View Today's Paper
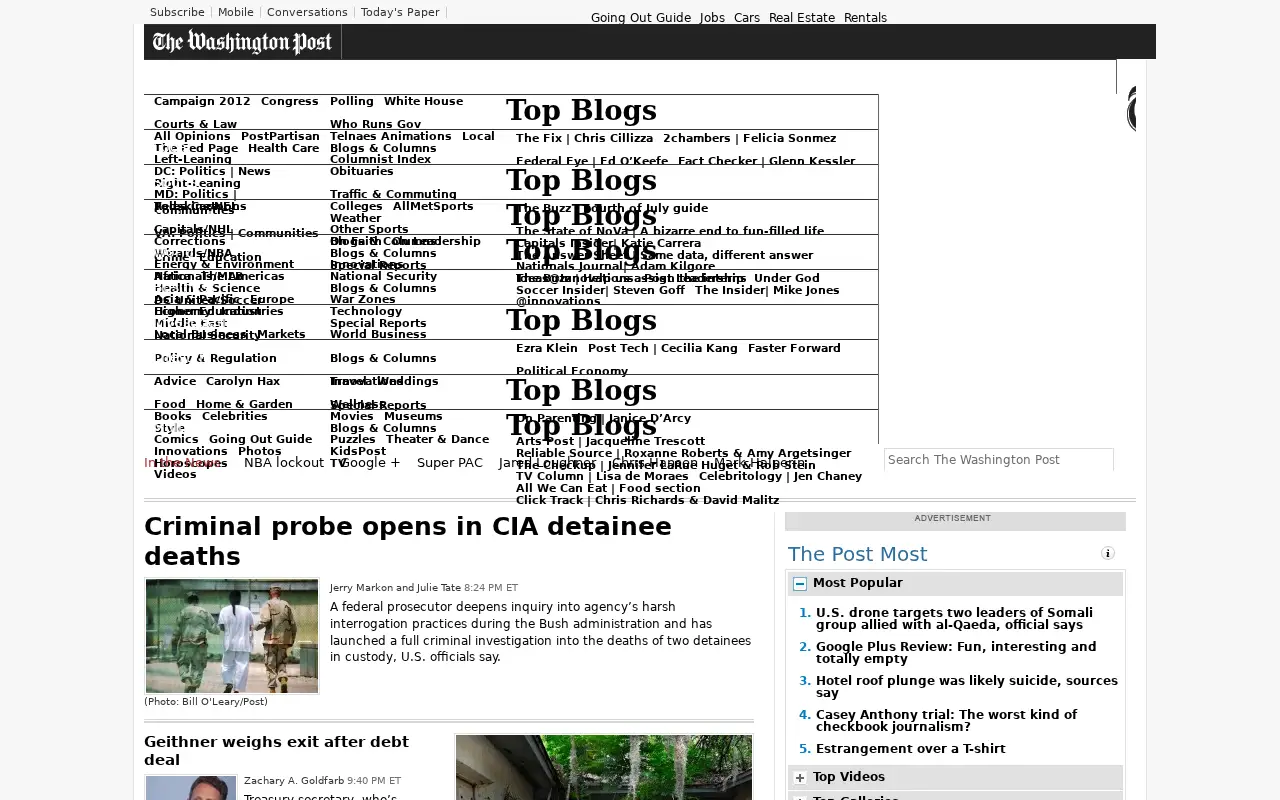Image resolution: width=1280 pixels, height=800 pixels. tap(400, 12)
